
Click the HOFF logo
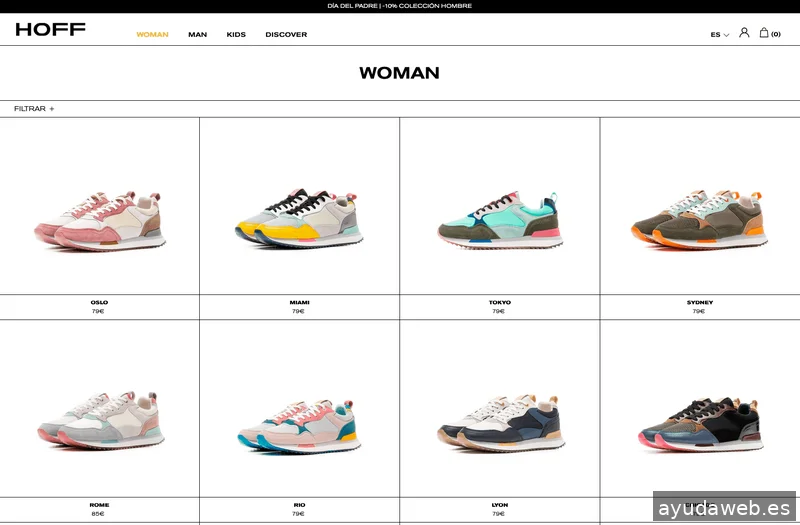[x=50, y=30]
